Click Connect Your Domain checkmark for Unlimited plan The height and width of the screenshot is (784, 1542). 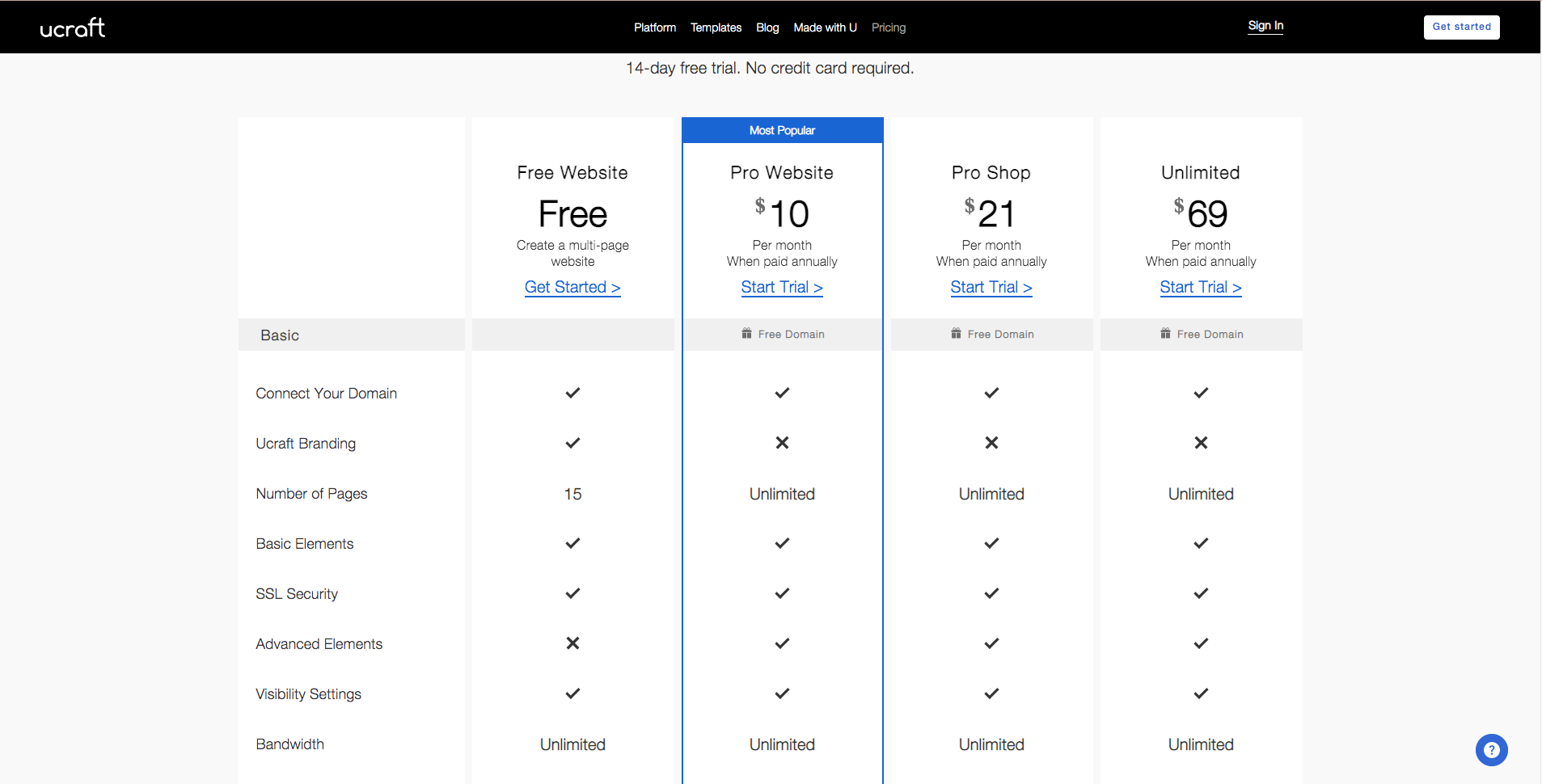tap(1201, 393)
